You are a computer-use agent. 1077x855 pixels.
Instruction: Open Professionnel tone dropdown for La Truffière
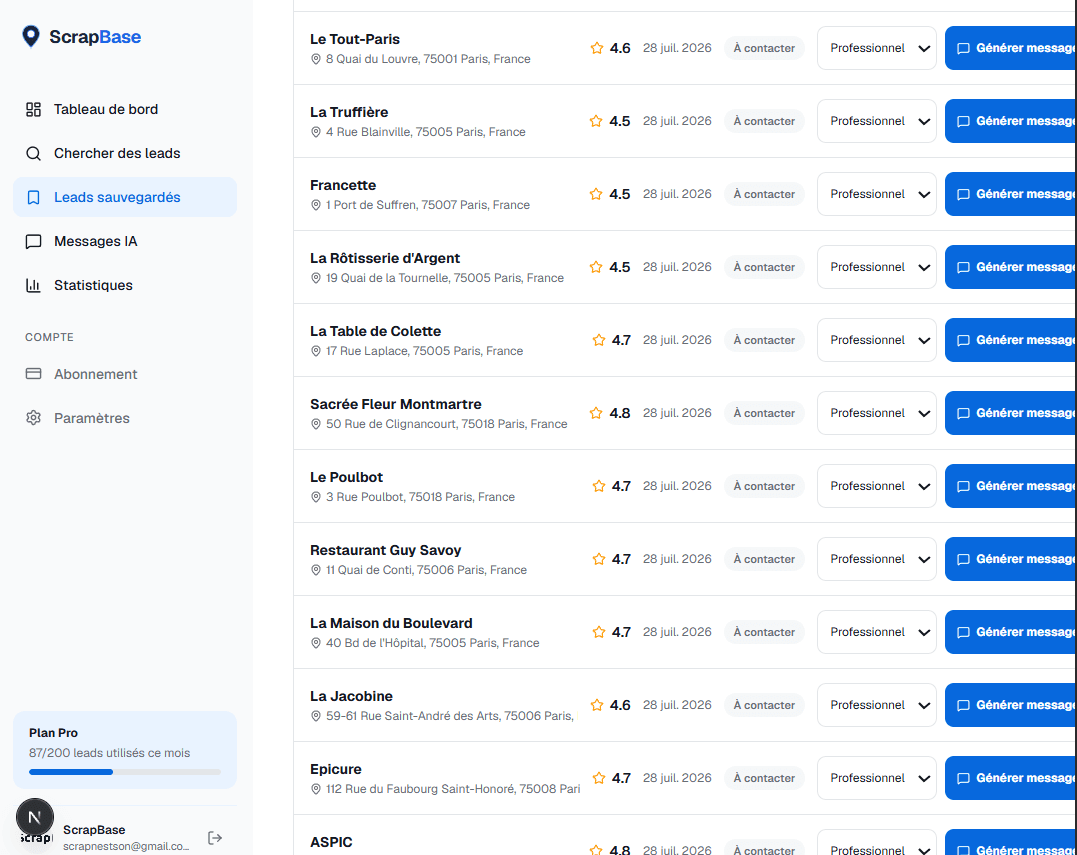[876, 121]
